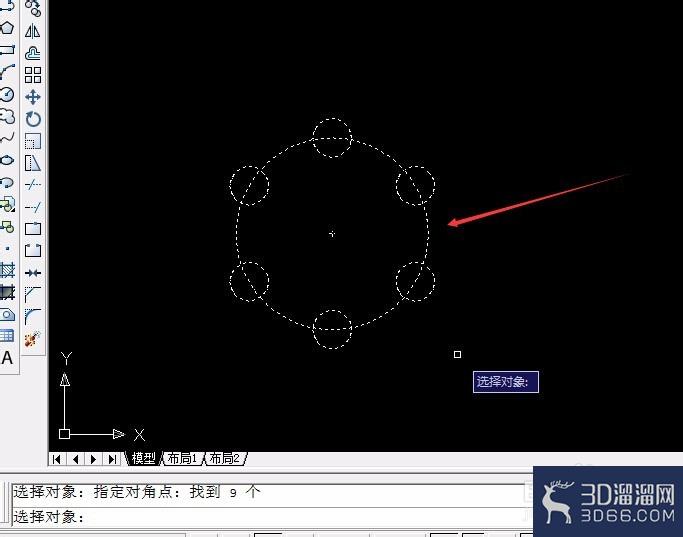The height and width of the screenshot is (537, 683).
Task: Switch to the 布局1 tab
Action: 182,458
